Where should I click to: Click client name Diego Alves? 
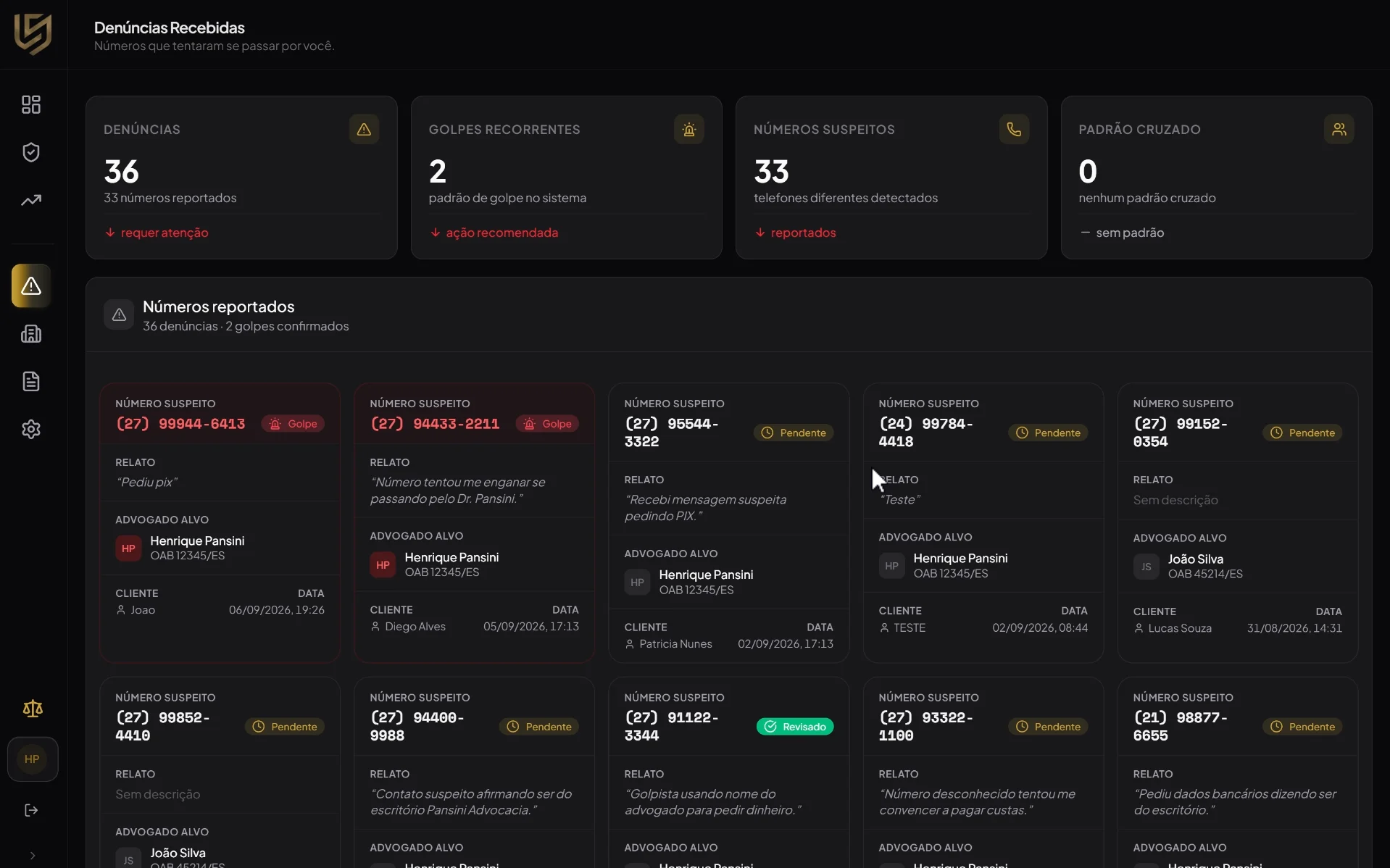click(415, 627)
